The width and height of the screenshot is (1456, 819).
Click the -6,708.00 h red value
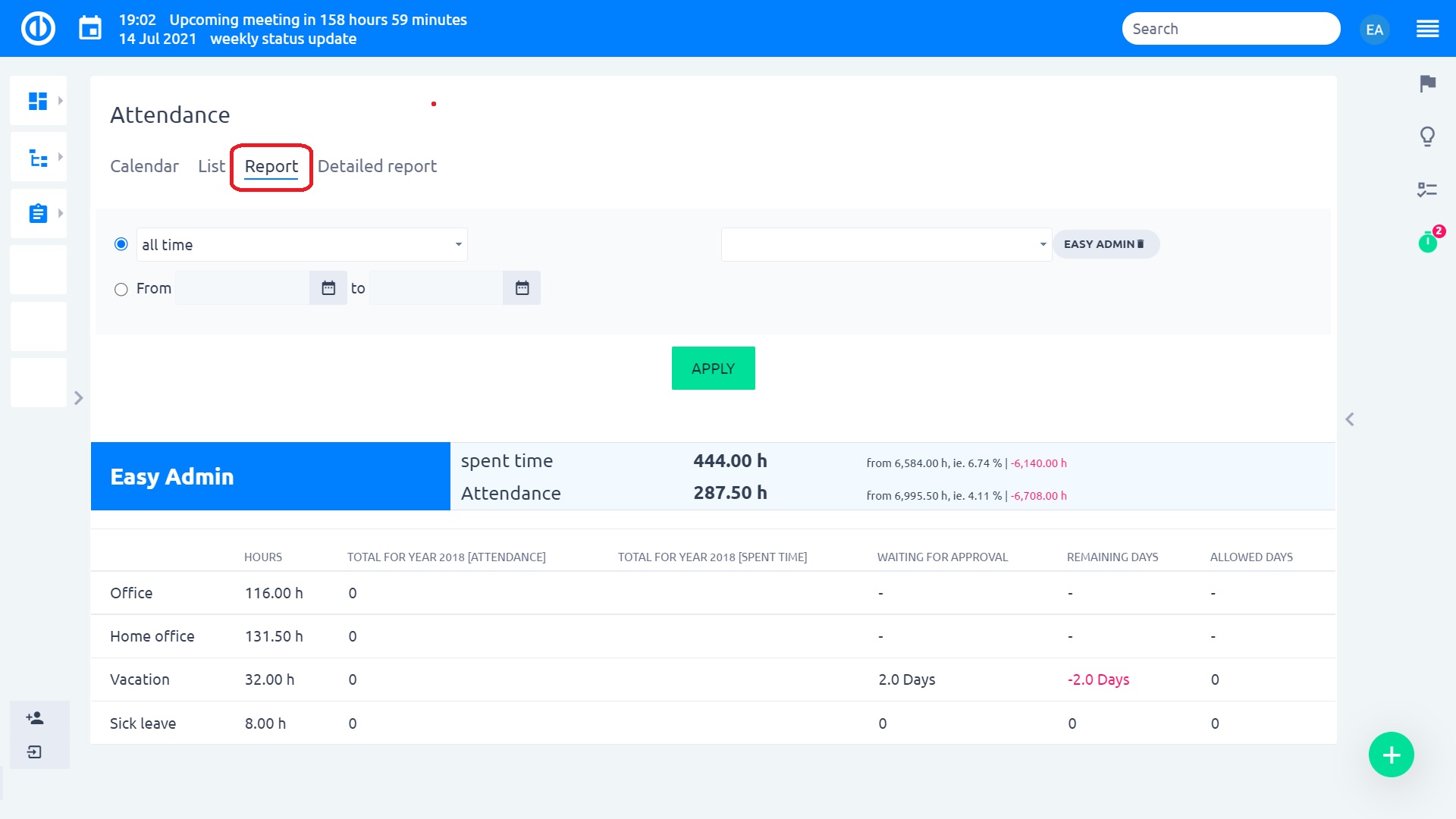click(x=1038, y=496)
